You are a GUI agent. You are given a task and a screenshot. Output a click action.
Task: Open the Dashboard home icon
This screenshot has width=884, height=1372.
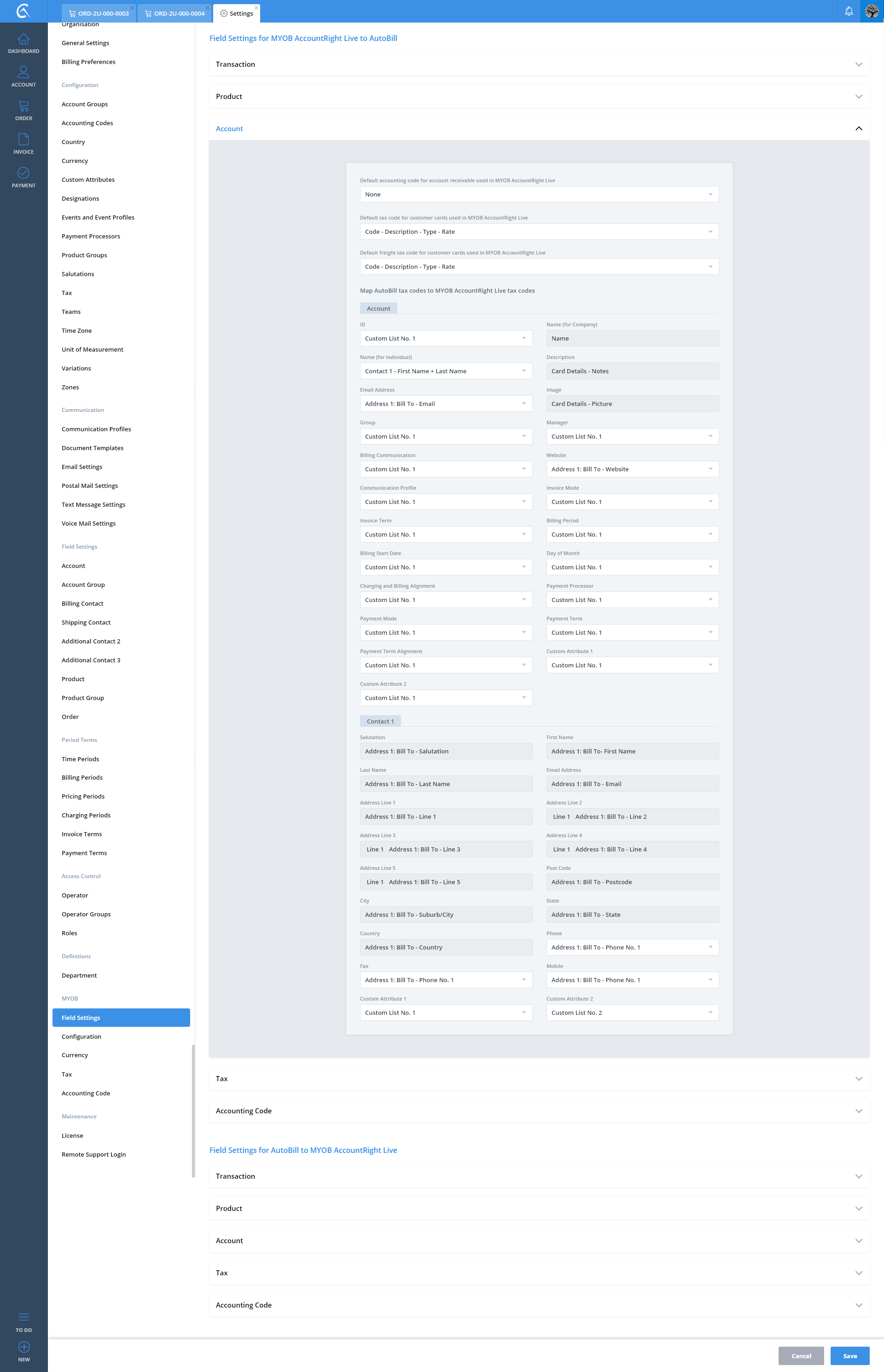coord(23,40)
